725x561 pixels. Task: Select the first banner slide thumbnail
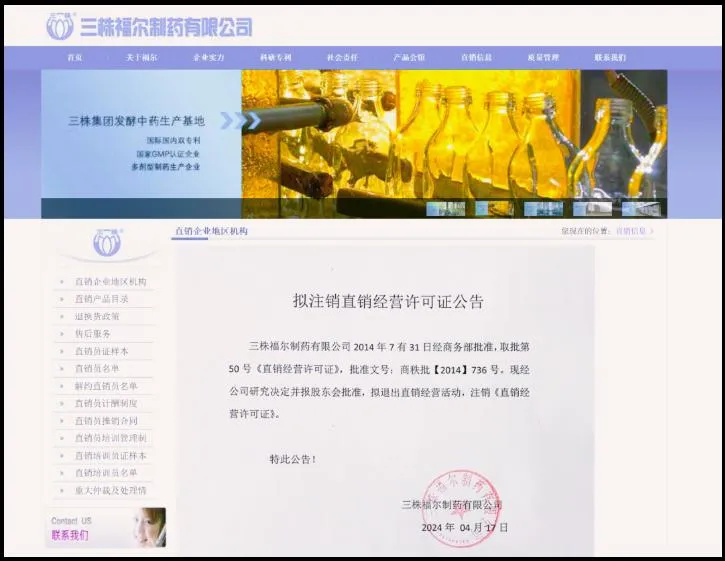point(445,209)
